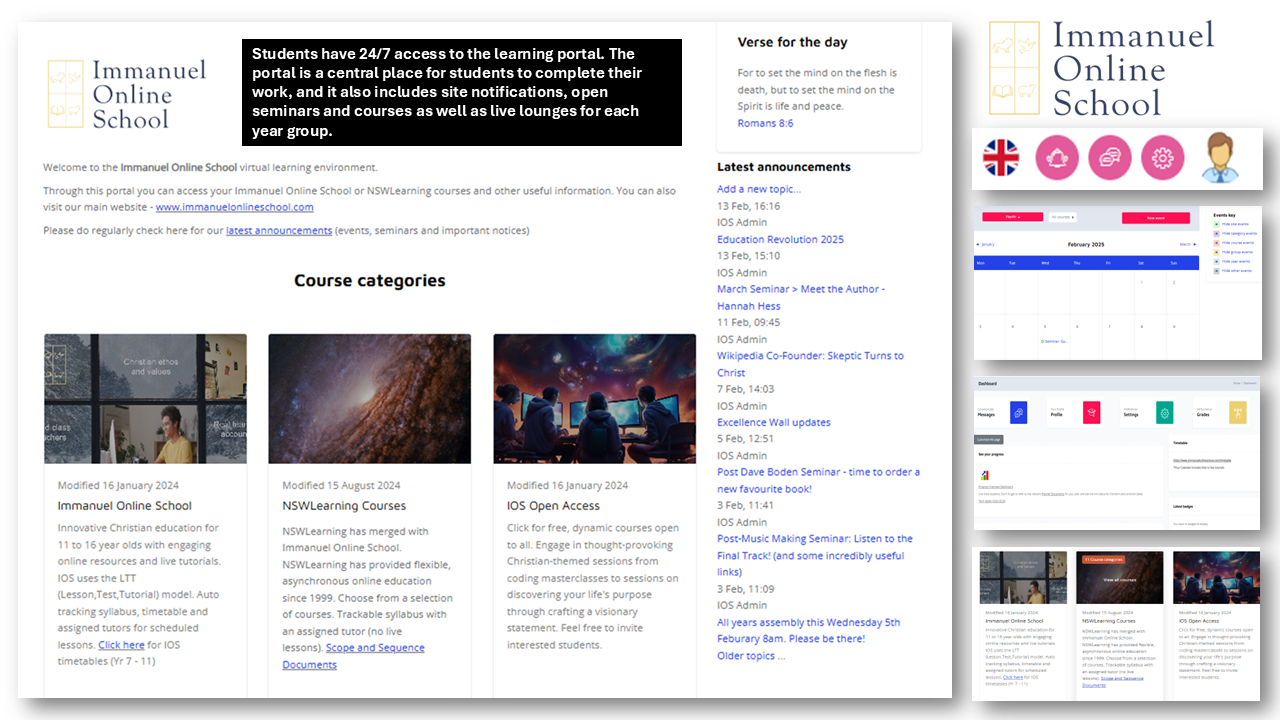Click the Verse for the day heading
Image resolution: width=1280 pixels, height=720 pixels.
point(792,42)
